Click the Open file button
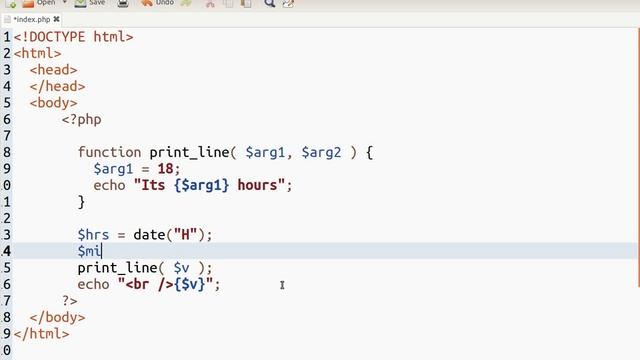The height and width of the screenshot is (360, 640). click(39, 3)
